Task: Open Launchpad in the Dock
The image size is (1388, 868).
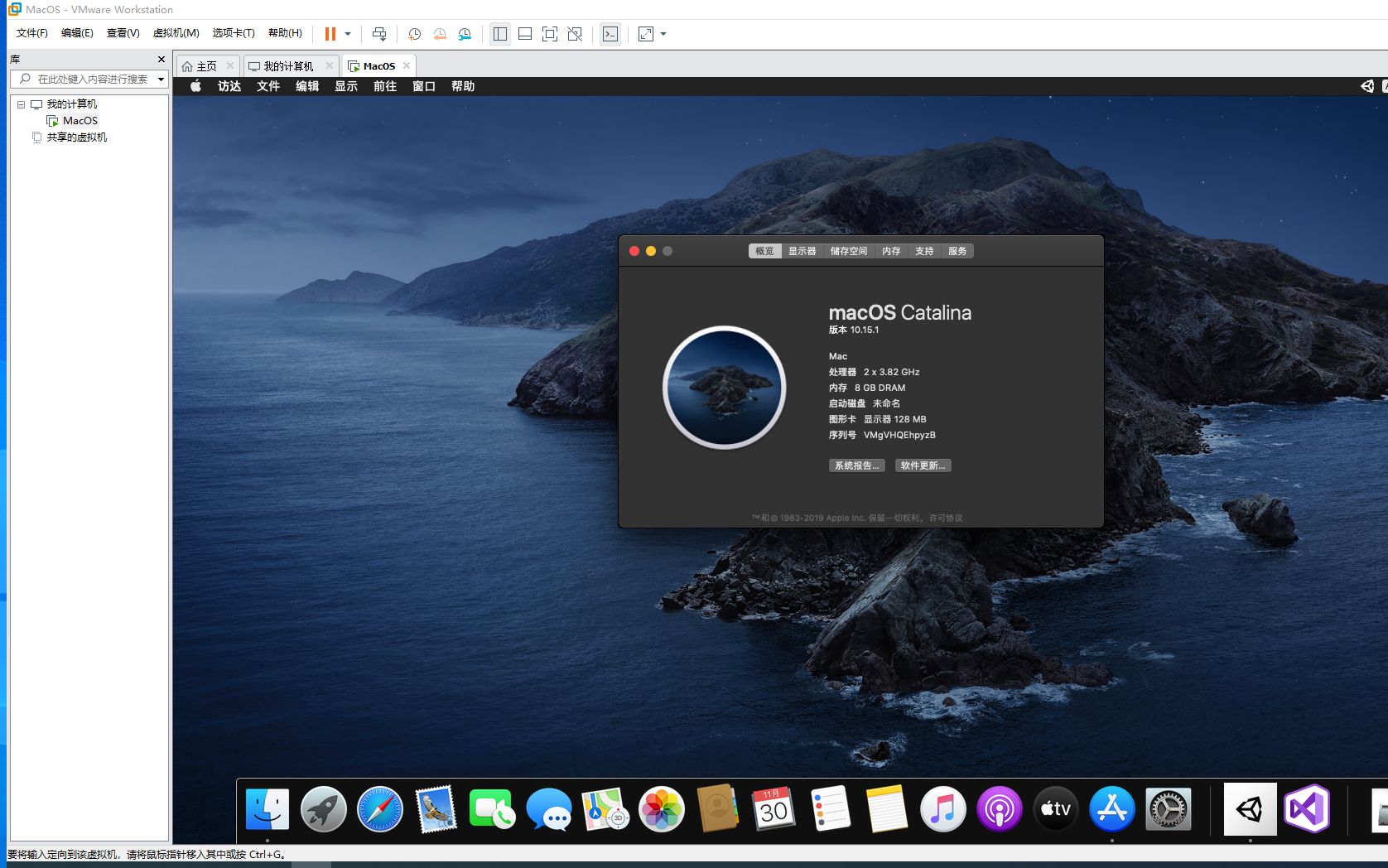Action: (323, 809)
